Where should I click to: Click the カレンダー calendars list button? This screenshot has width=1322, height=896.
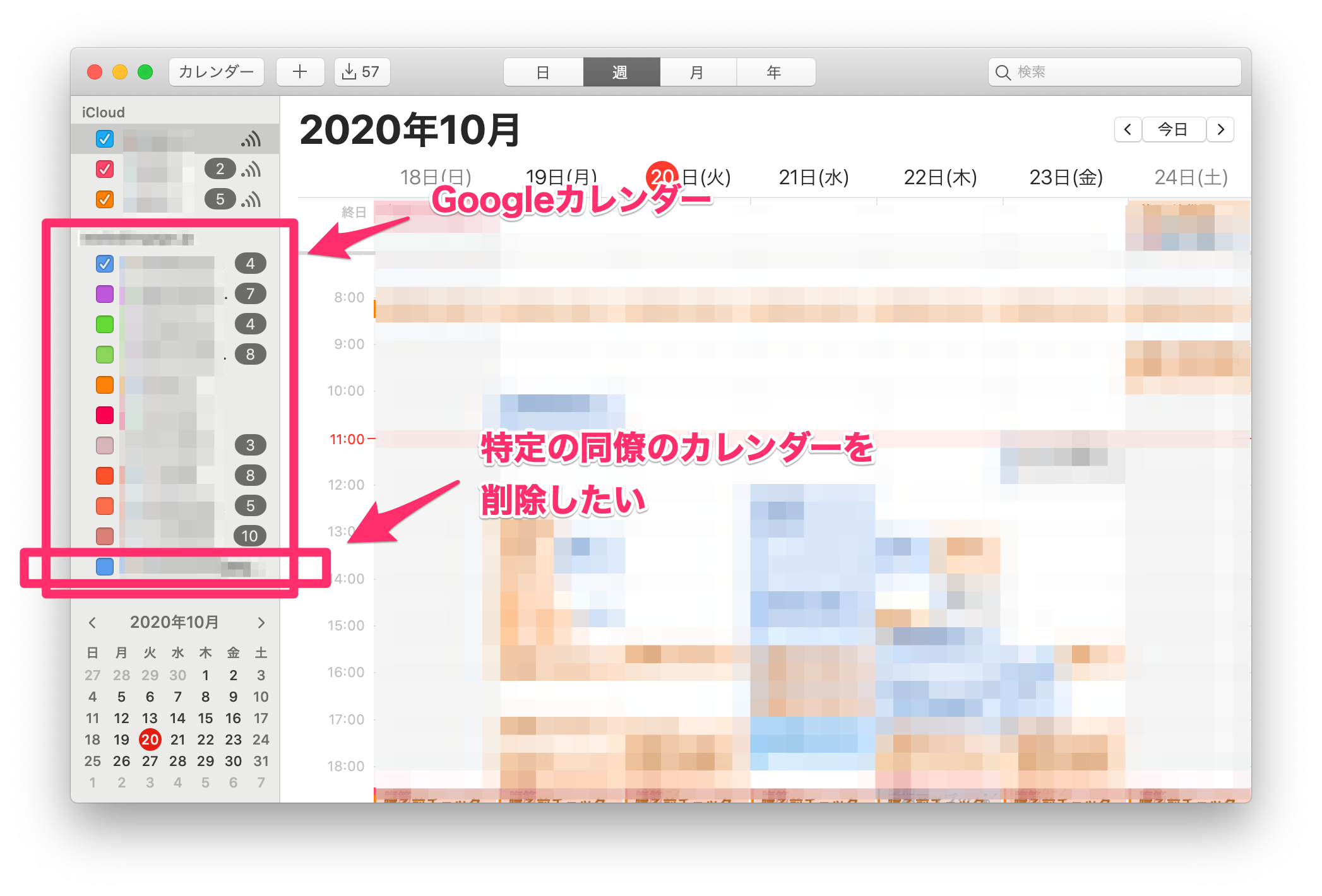pos(216,72)
